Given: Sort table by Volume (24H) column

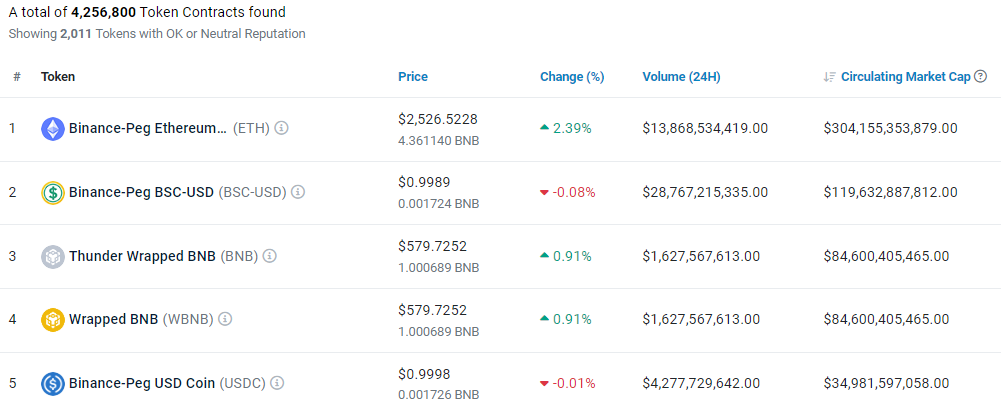Looking at the screenshot, I should point(681,77).
